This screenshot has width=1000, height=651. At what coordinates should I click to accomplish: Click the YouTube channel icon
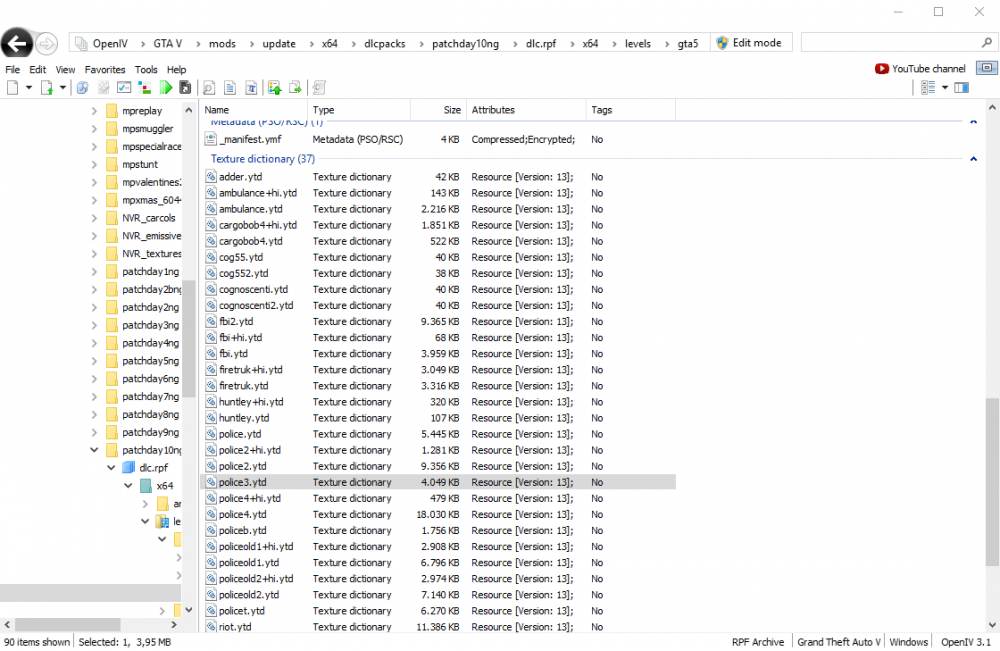(881, 69)
